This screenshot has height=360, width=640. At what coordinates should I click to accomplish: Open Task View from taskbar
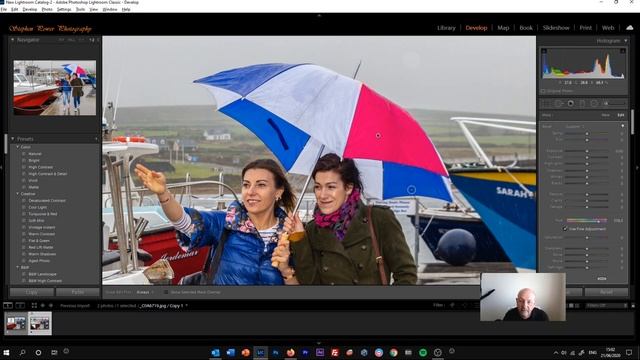tap(54, 352)
